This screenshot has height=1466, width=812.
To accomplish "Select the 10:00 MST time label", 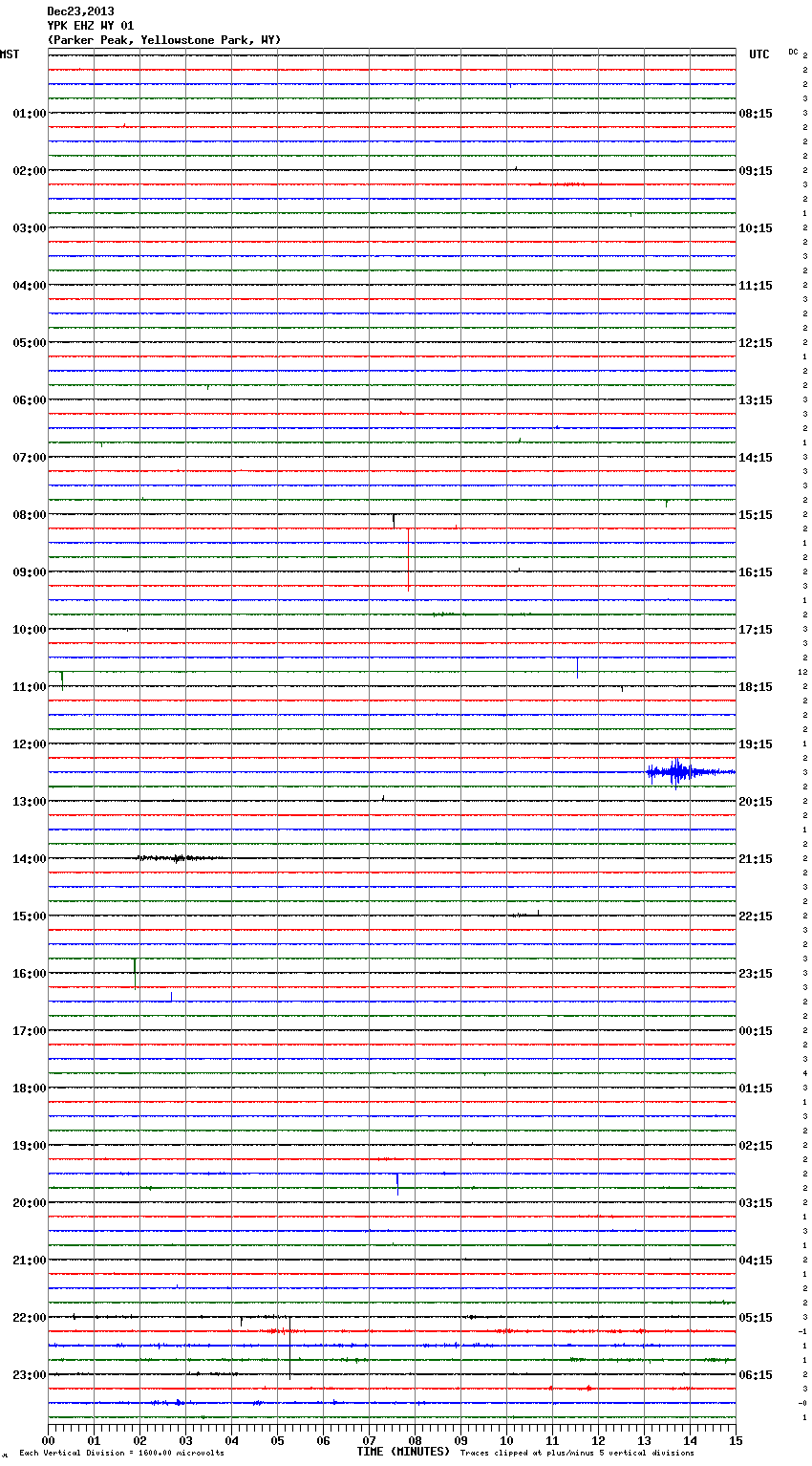I will [x=30, y=630].
